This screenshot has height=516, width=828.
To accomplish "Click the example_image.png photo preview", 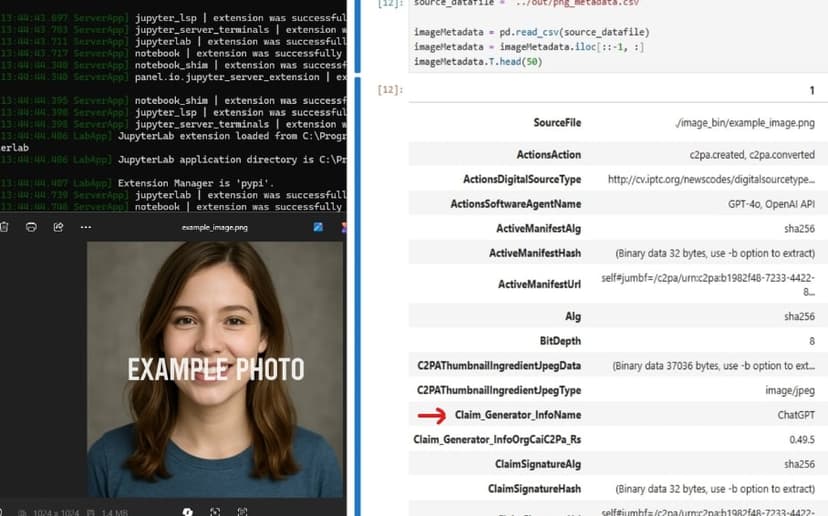I will click(x=215, y=369).
